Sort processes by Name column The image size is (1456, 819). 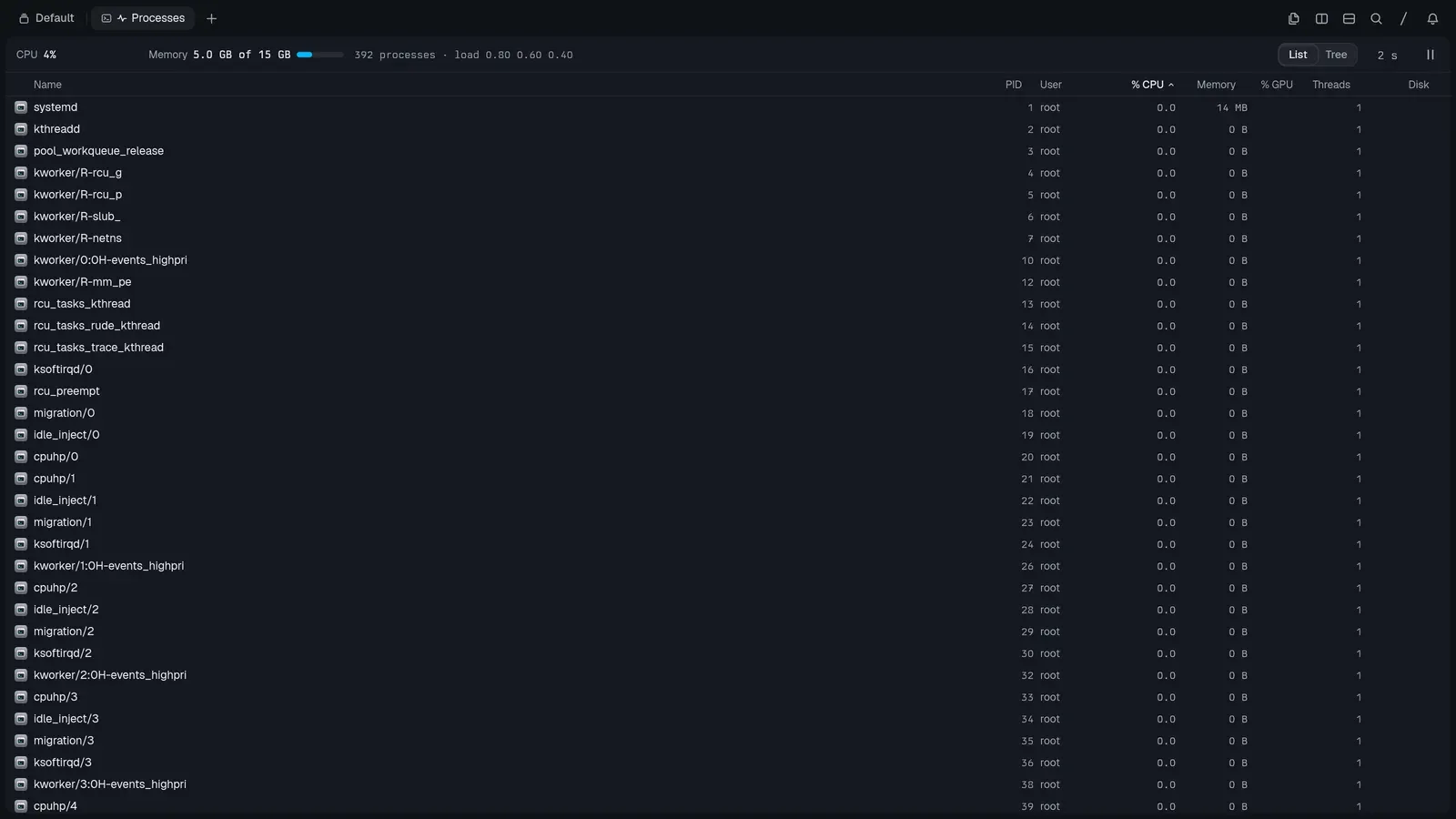pyautogui.click(x=47, y=85)
